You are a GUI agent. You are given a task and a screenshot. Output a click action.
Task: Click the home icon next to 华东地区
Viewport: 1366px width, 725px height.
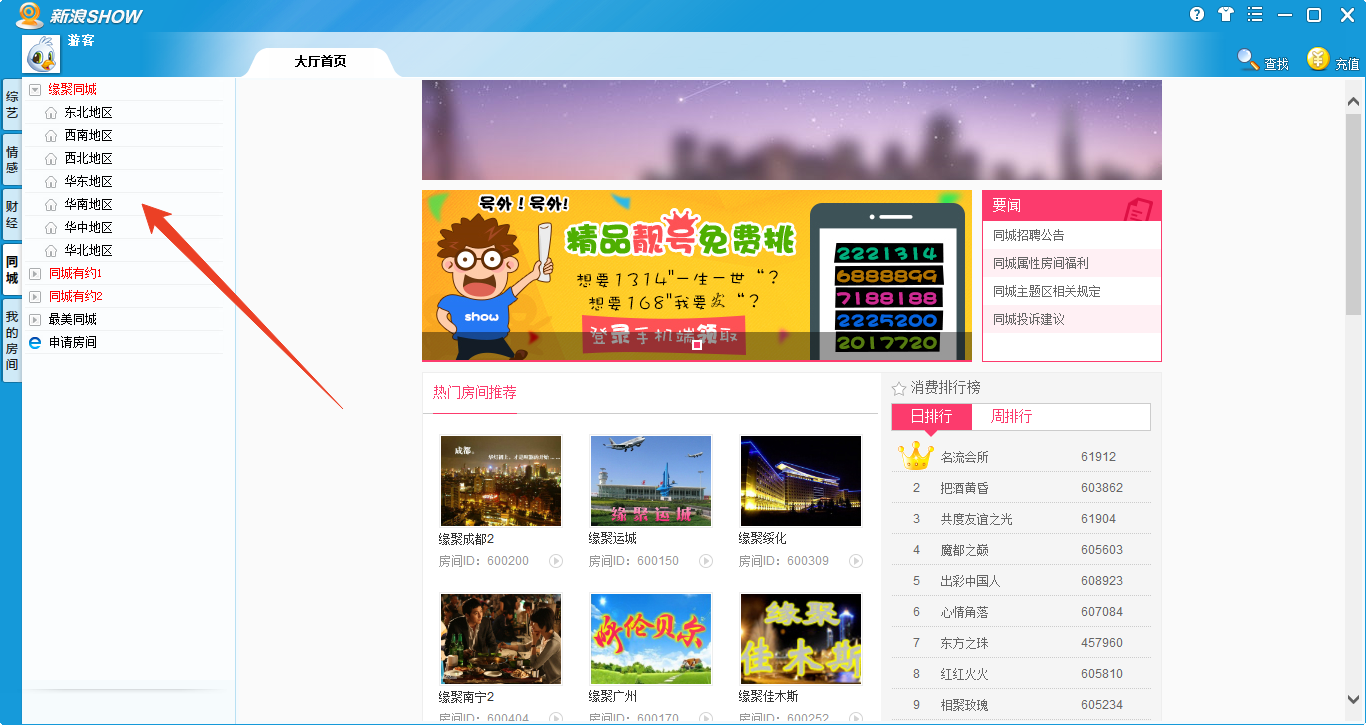[50, 180]
